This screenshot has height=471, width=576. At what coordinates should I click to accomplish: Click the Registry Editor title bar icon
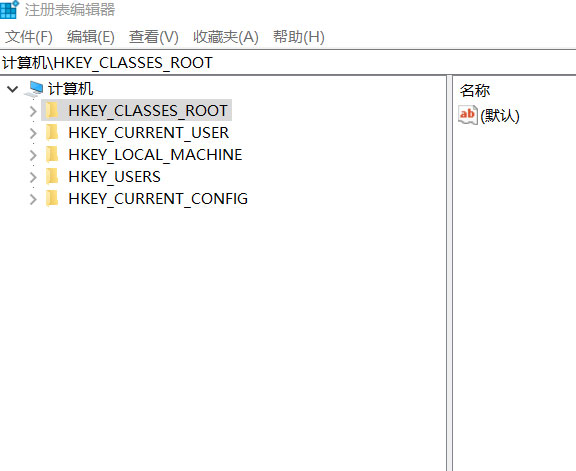click(x=9, y=9)
